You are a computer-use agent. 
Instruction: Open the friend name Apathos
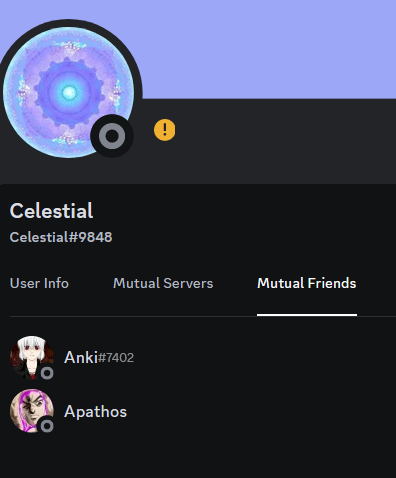(x=95, y=411)
